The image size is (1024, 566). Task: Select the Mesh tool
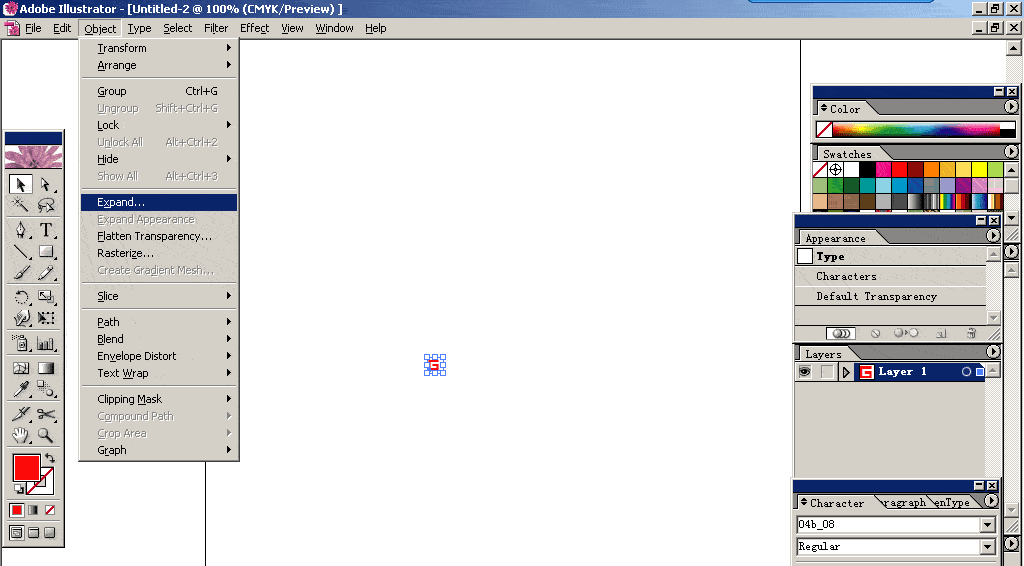21,368
